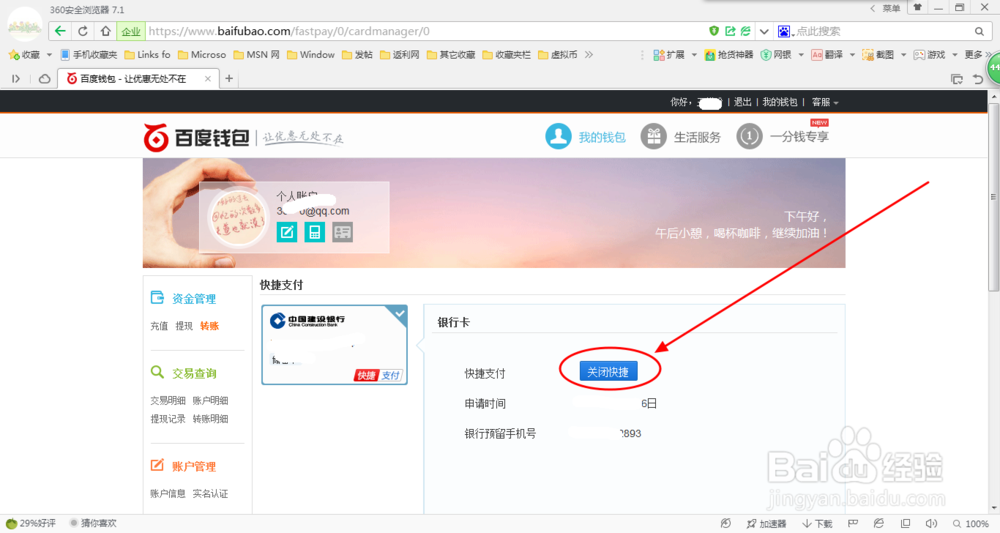Close the 百度钱包 browser tab

pyautogui.click(x=207, y=78)
